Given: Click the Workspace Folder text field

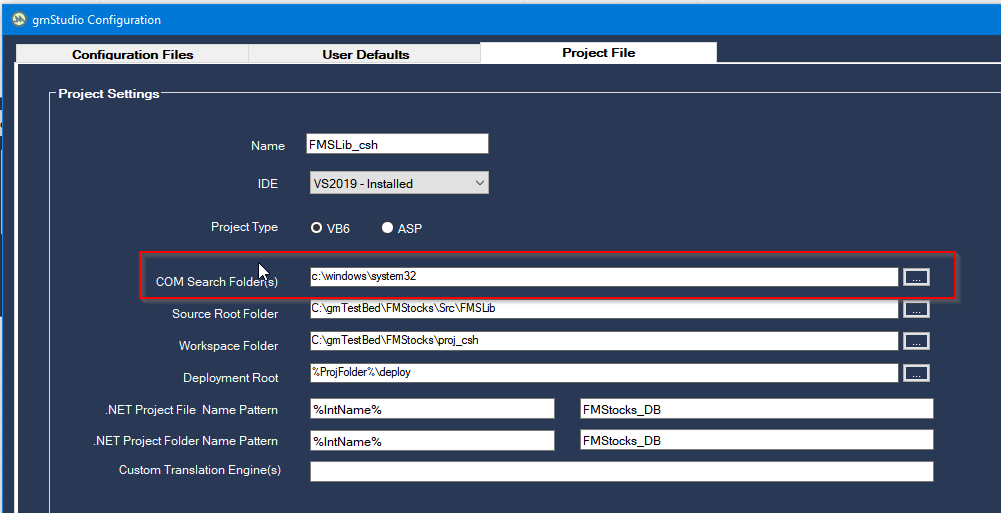Looking at the screenshot, I should 603,340.
